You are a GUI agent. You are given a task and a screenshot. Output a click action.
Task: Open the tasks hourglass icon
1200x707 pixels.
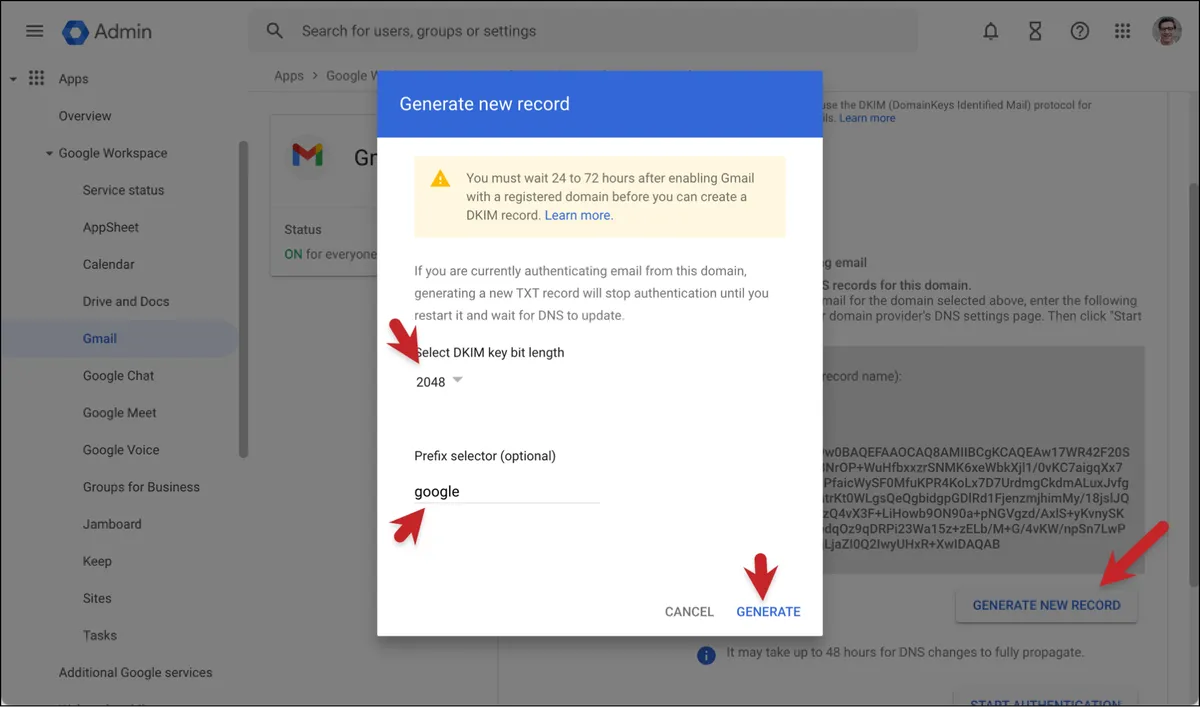[x=1035, y=31]
